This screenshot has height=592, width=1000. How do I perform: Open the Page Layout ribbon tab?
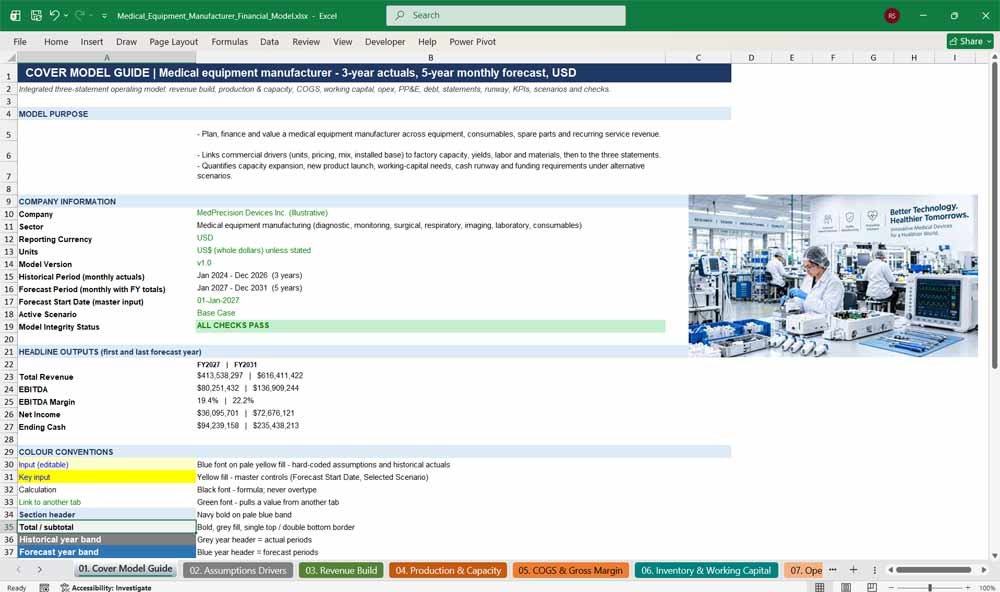(173, 41)
